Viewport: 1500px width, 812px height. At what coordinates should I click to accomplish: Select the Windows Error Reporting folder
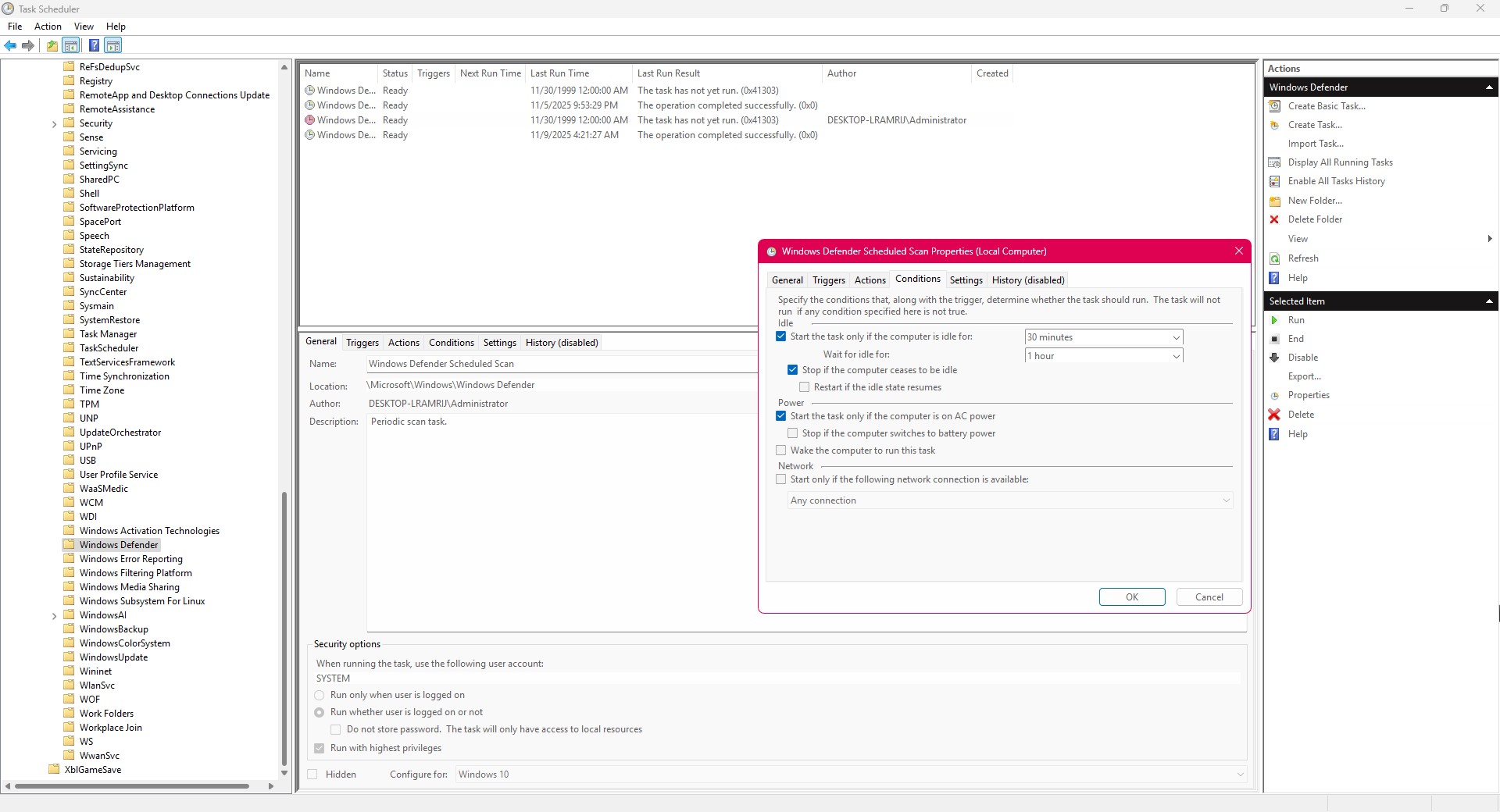point(130,559)
